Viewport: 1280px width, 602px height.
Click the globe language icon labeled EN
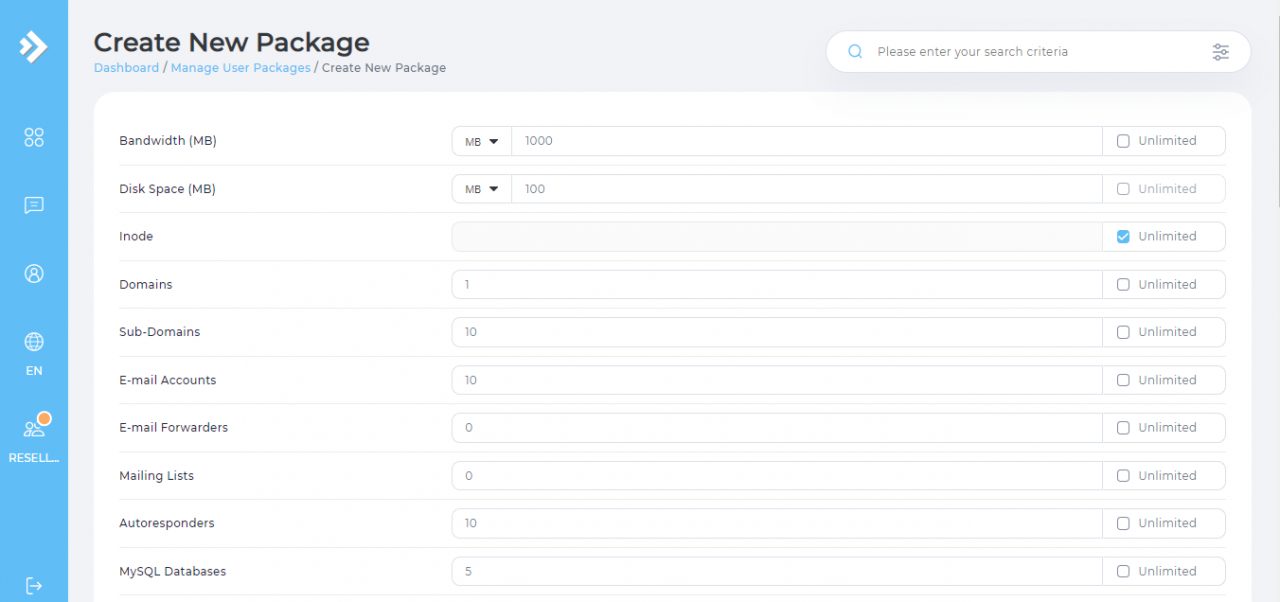coord(34,343)
